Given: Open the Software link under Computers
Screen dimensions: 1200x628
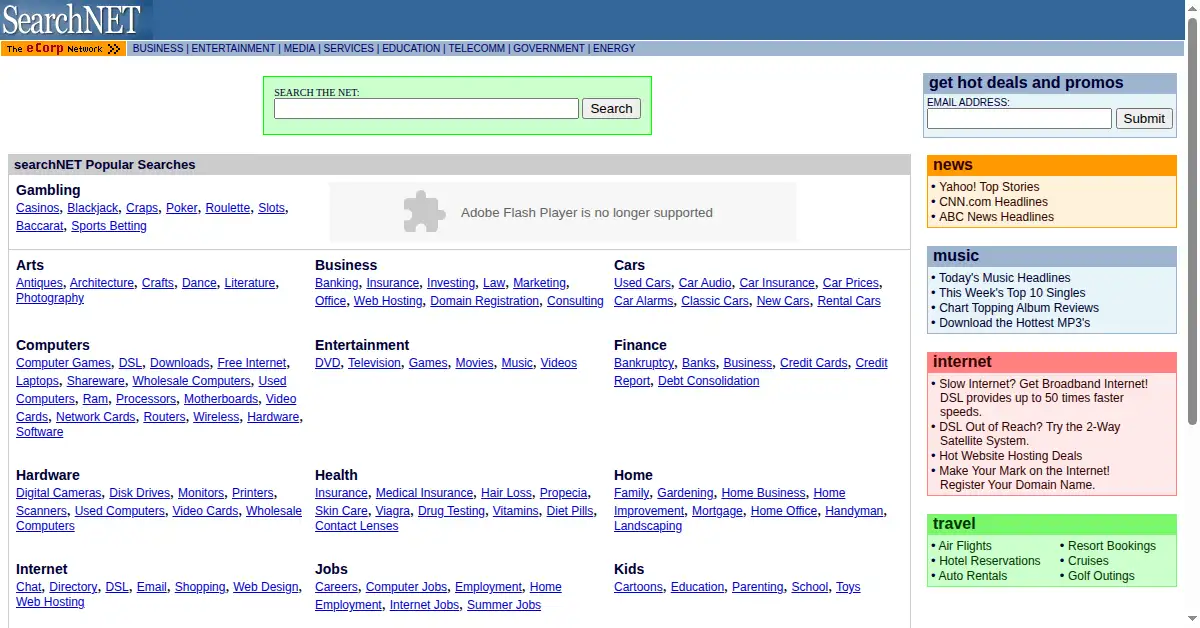Looking at the screenshot, I should pos(40,432).
